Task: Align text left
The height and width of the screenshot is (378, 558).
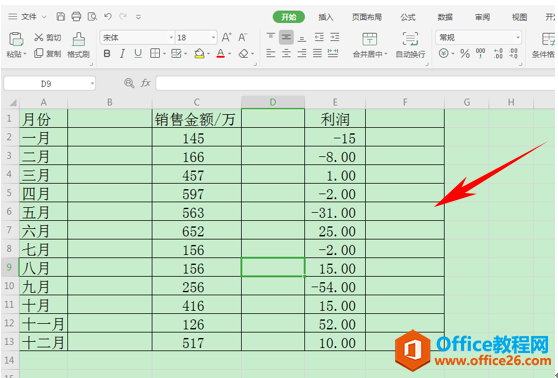Action: coord(271,54)
